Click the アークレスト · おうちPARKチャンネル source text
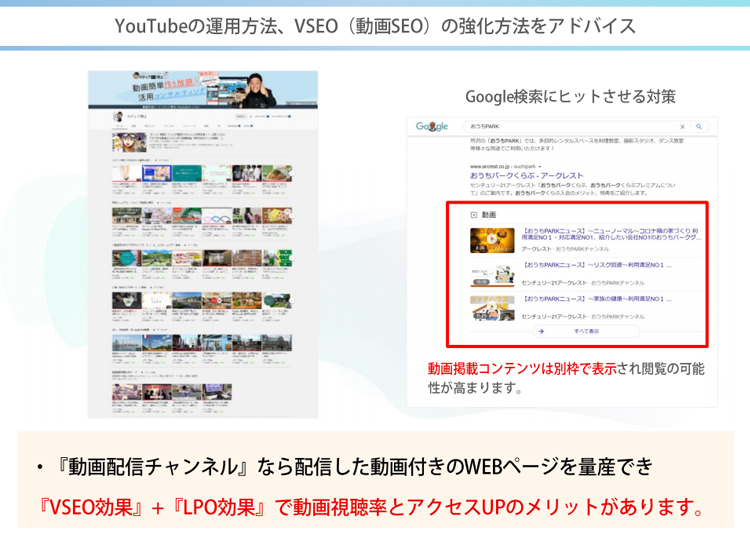Image resolution: width=750 pixels, height=535 pixels. point(565,249)
